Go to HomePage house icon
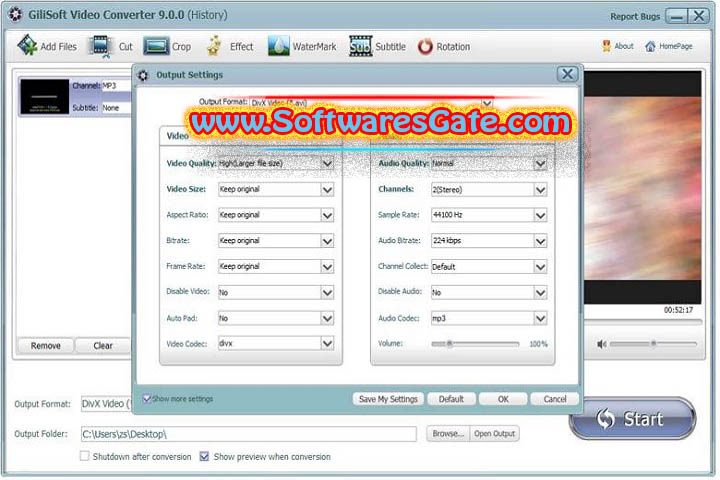Image resolution: width=720 pixels, height=480 pixels. click(650, 46)
